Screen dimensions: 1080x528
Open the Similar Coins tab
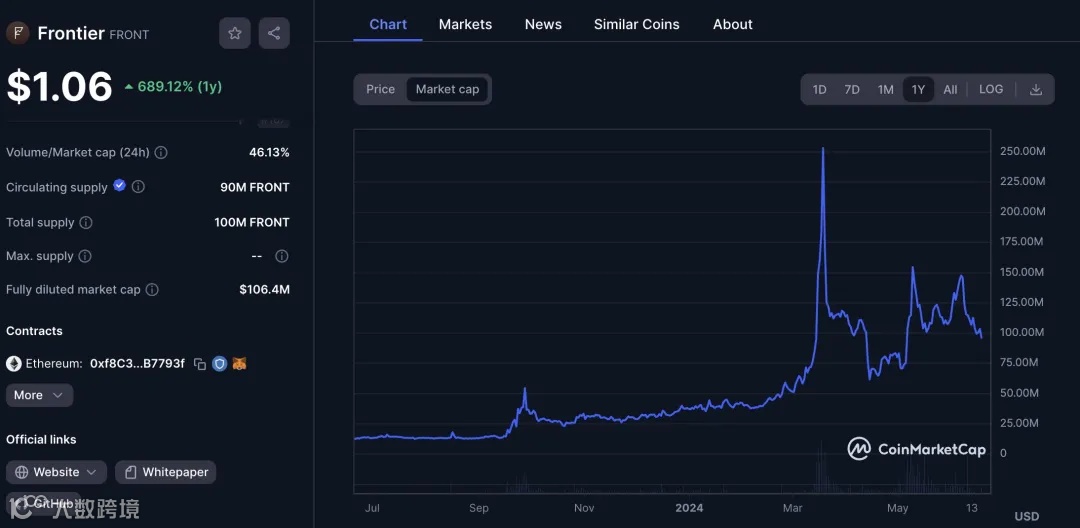coord(636,24)
